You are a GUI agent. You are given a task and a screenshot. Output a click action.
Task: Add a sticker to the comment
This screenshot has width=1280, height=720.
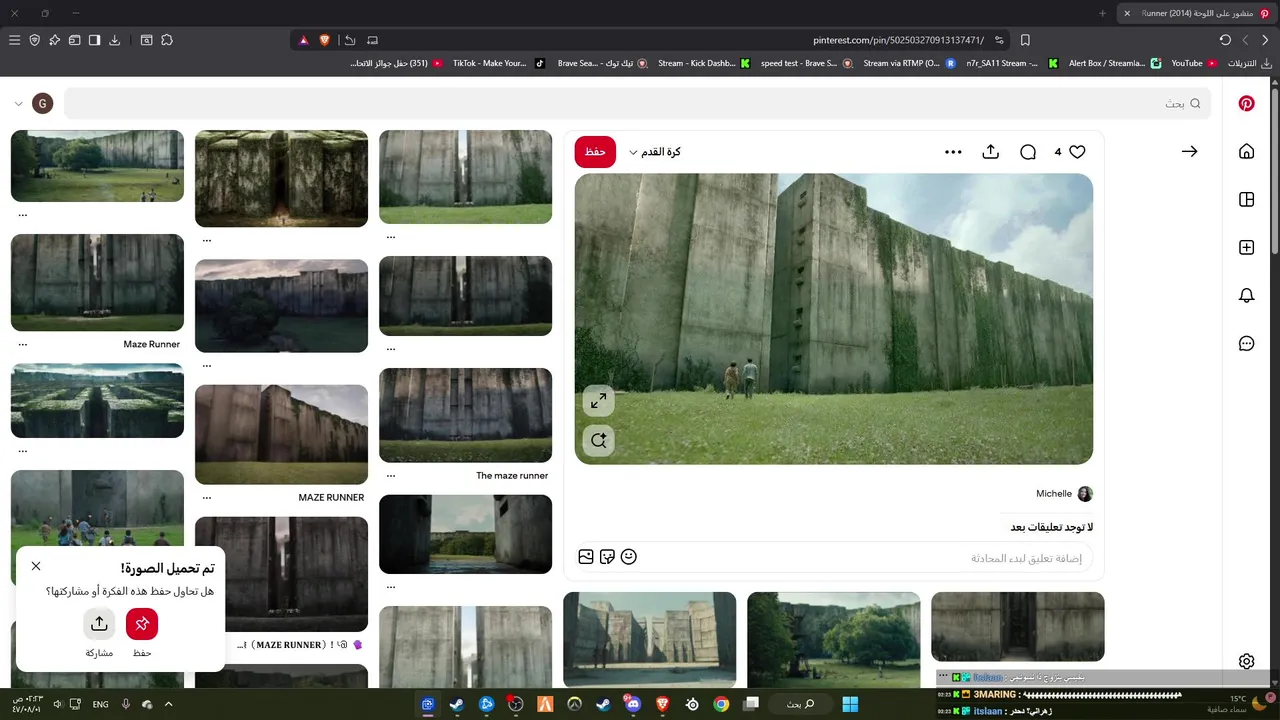tap(607, 557)
